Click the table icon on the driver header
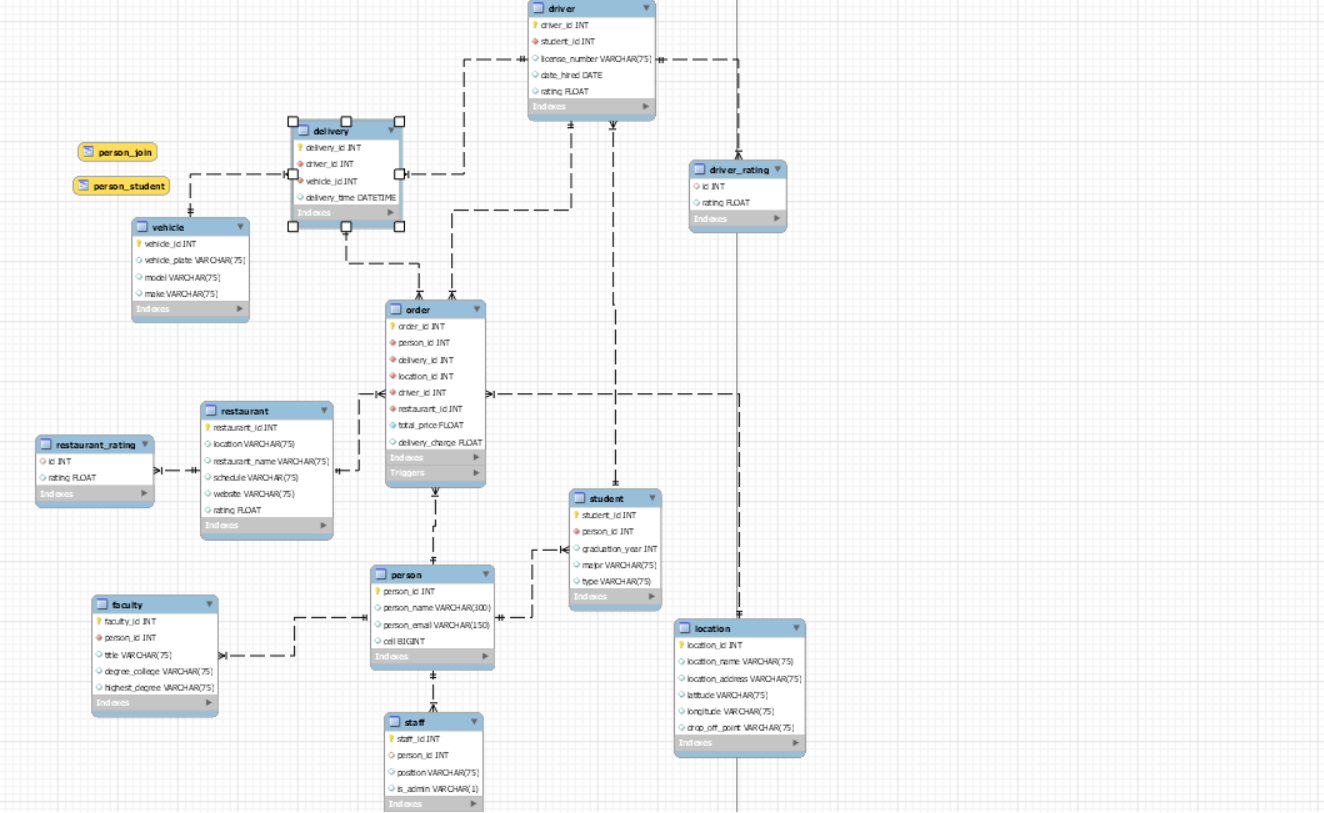This screenshot has width=1324, height=813. click(x=540, y=9)
